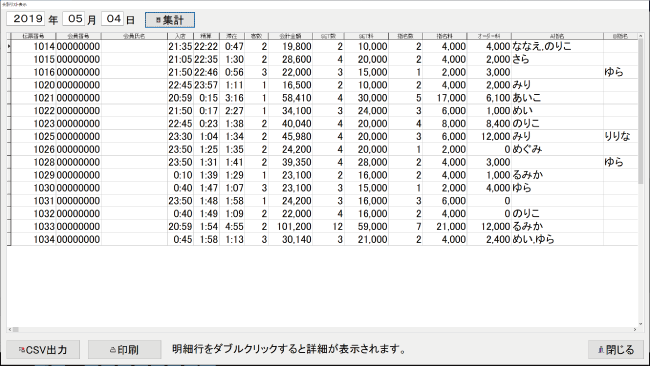Click the B指名 cell りりな
The height and width of the screenshot is (366, 650).
tap(620, 136)
